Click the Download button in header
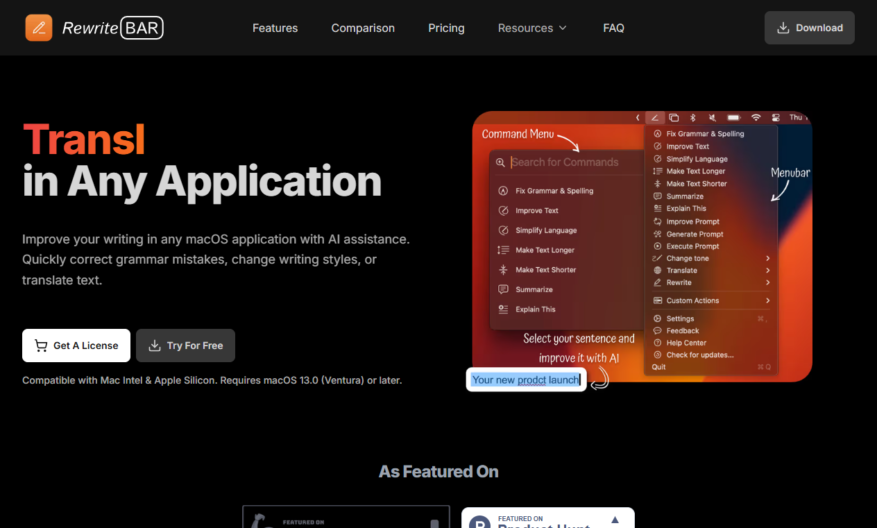This screenshot has width=877, height=528. [x=809, y=28]
